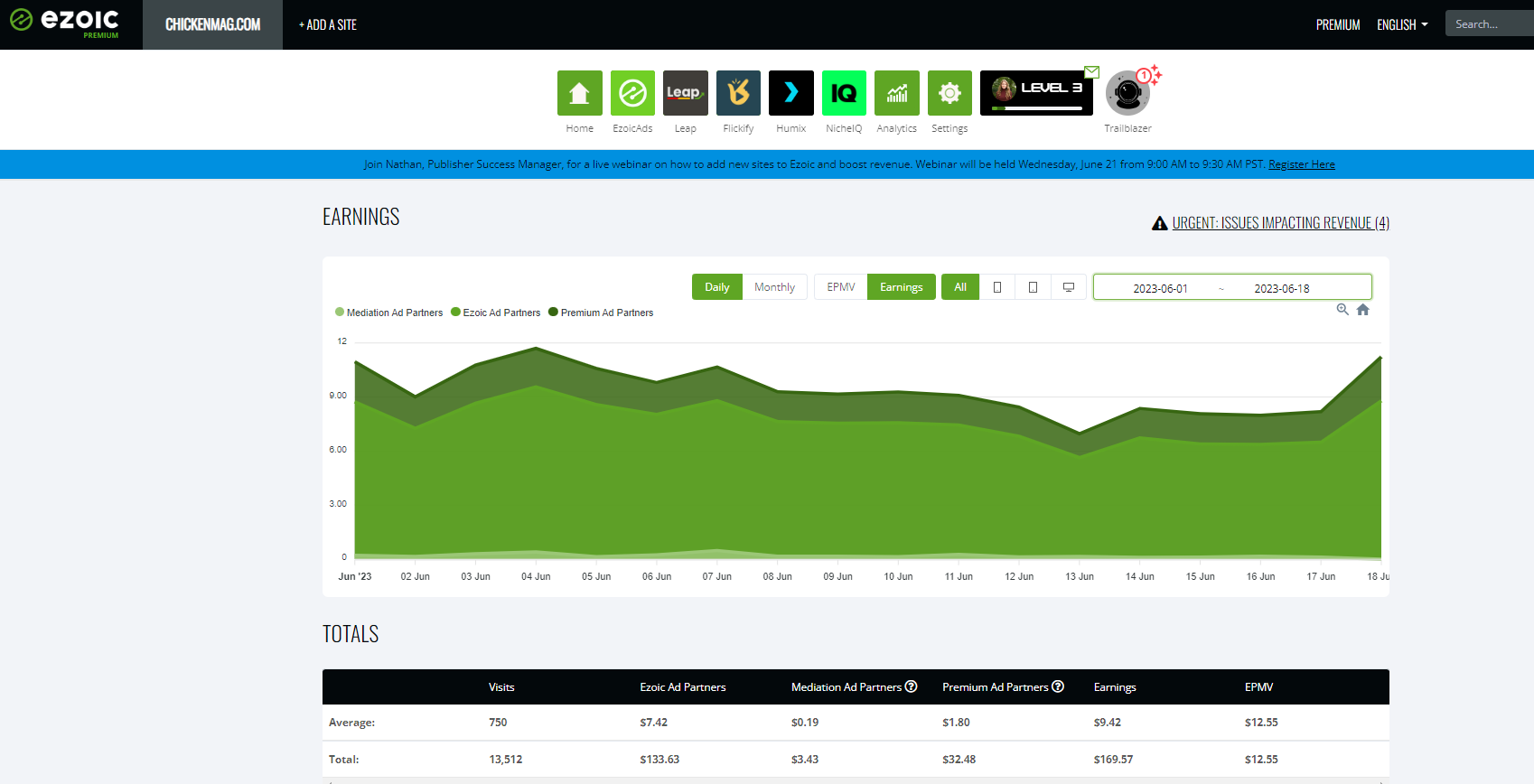1534x784 pixels.
Task: Click the Ezoic Premium logo
Action: (x=65, y=23)
